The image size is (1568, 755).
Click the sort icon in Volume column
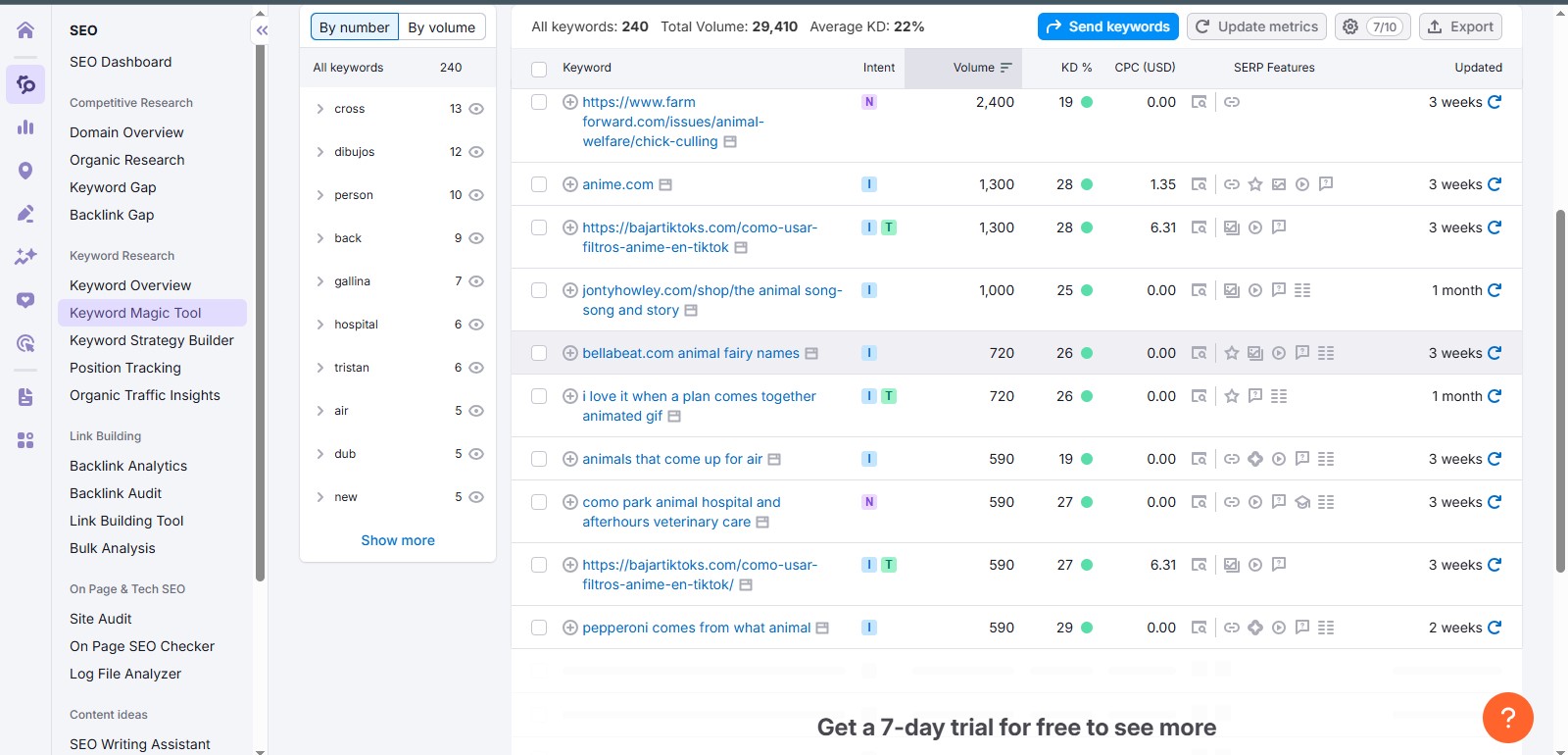point(1005,68)
